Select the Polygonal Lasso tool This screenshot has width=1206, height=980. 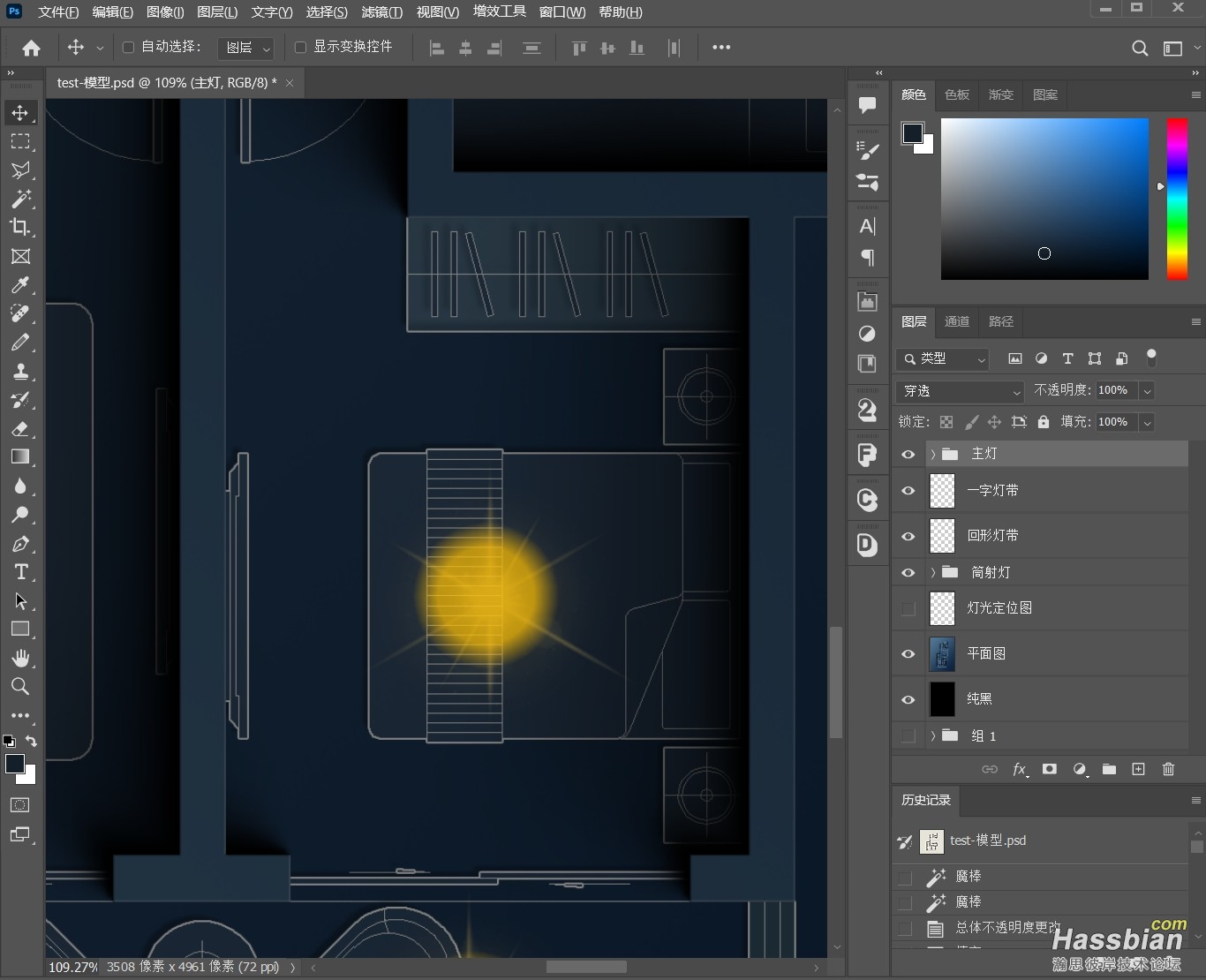pyautogui.click(x=20, y=170)
